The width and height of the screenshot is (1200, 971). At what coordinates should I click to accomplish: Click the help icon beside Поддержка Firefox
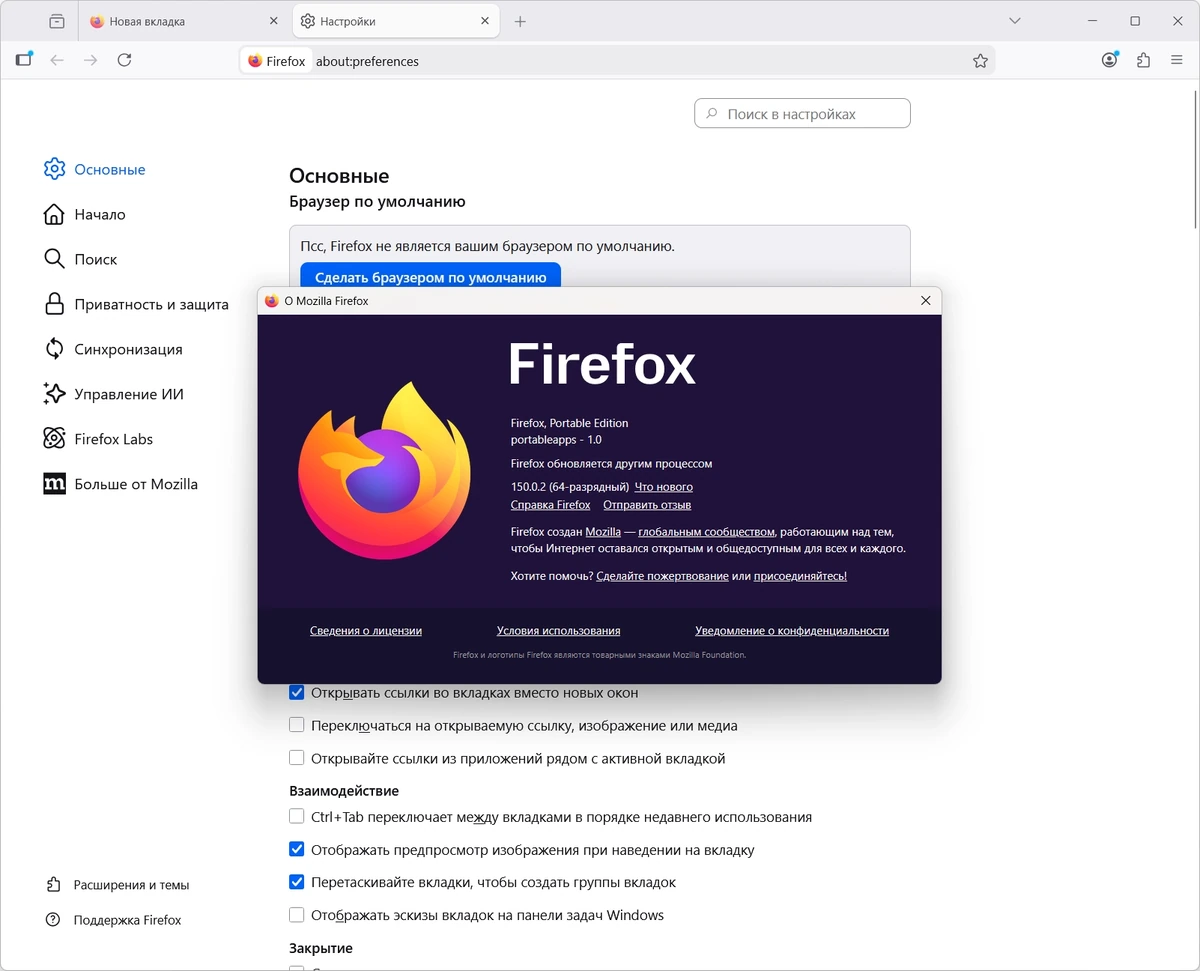click(53, 920)
